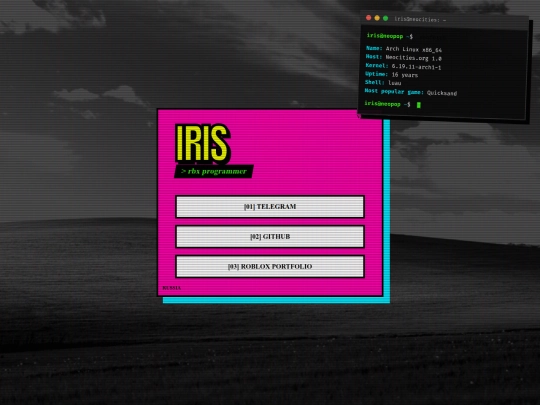The width and height of the screenshot is (540, 405).
Task: Click the 'Name: Arch Linux x86_64' line
Action: (404, 49)
